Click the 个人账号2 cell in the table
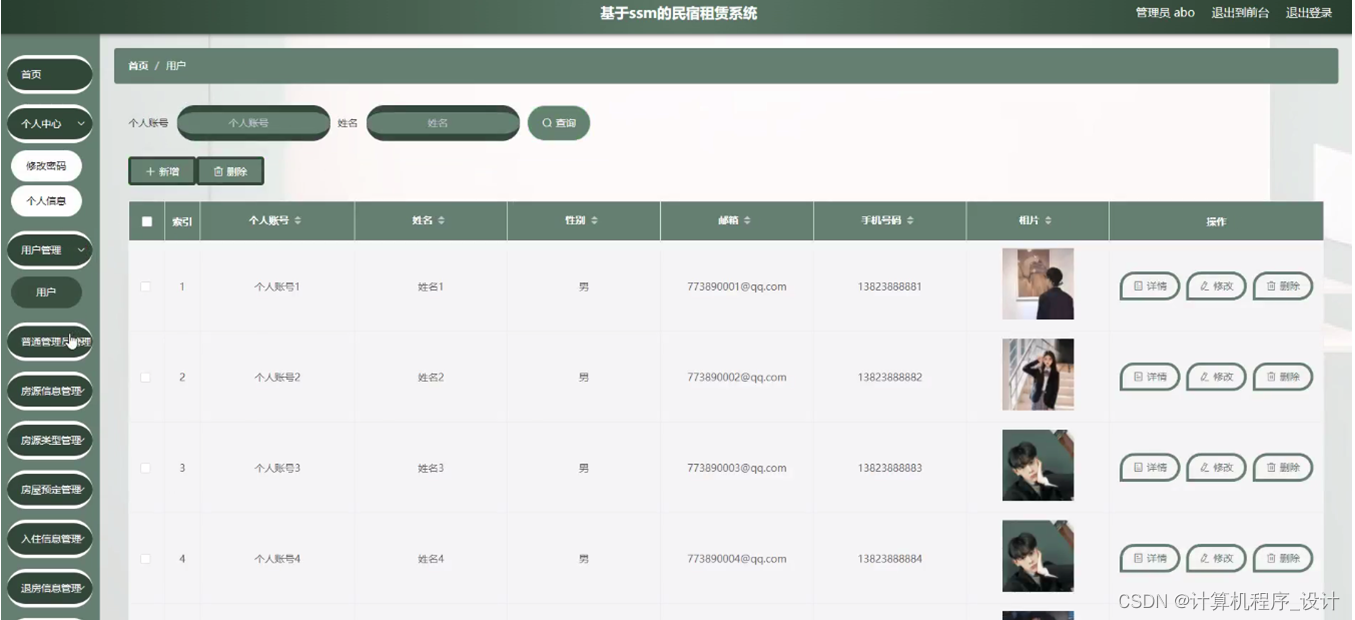This screenshot has width=1355, height=620. click(x=277, y=378)
